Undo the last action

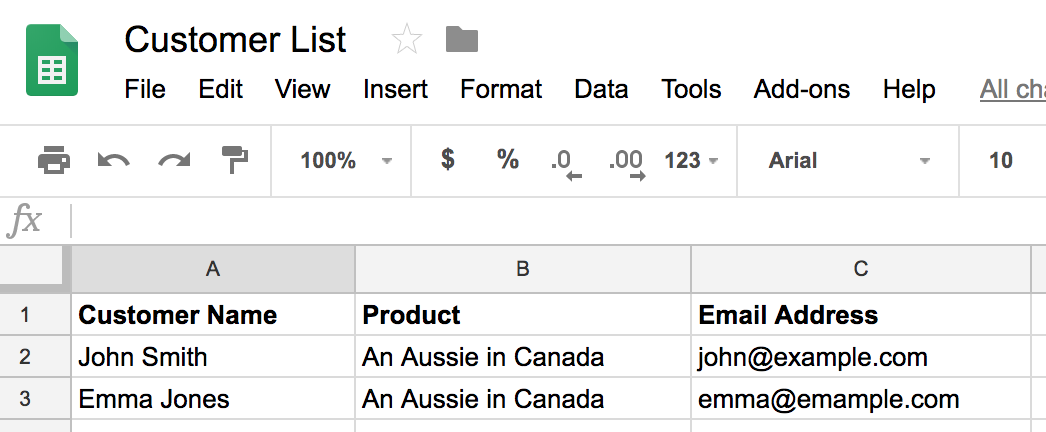click(113, 161)
